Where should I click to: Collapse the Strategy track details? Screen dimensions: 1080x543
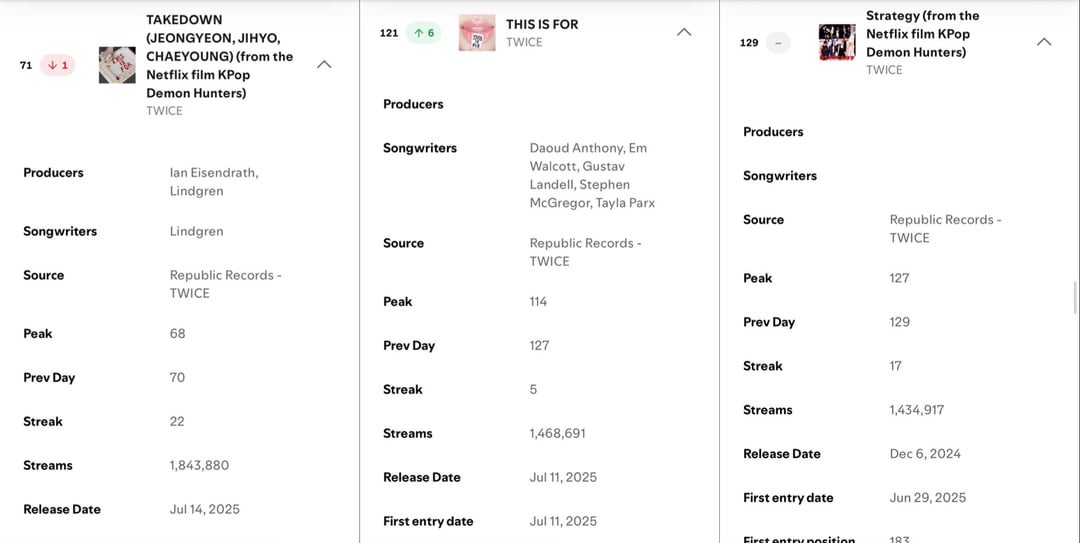[1044, 43]
